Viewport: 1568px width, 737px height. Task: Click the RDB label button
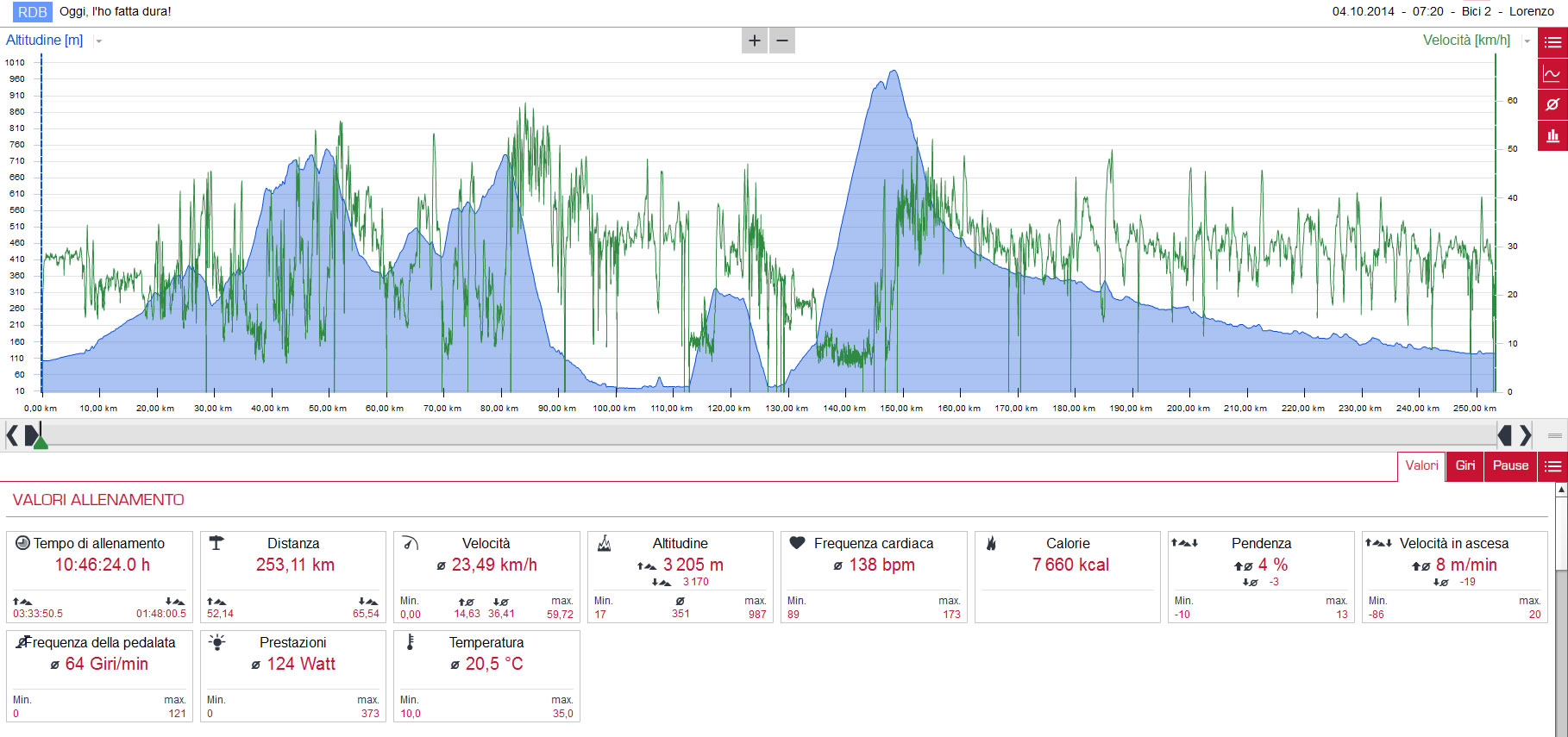[x=33, y=12]
